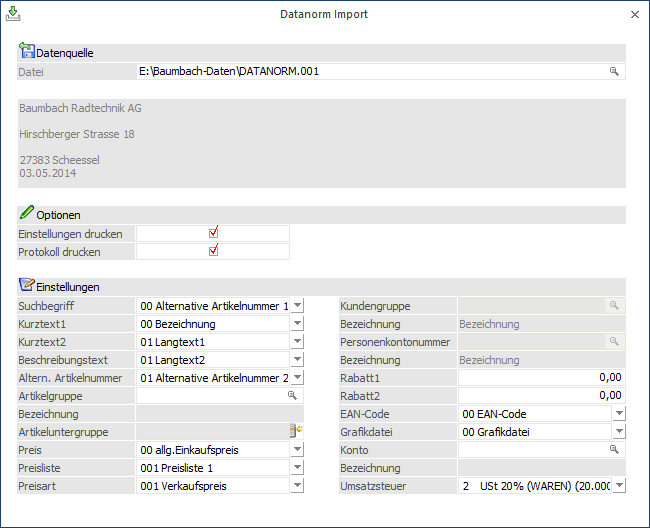Toggle the Einstellungen drucken checkbox
The width and height of the screenshot is (650, 528).
[213, 233]
